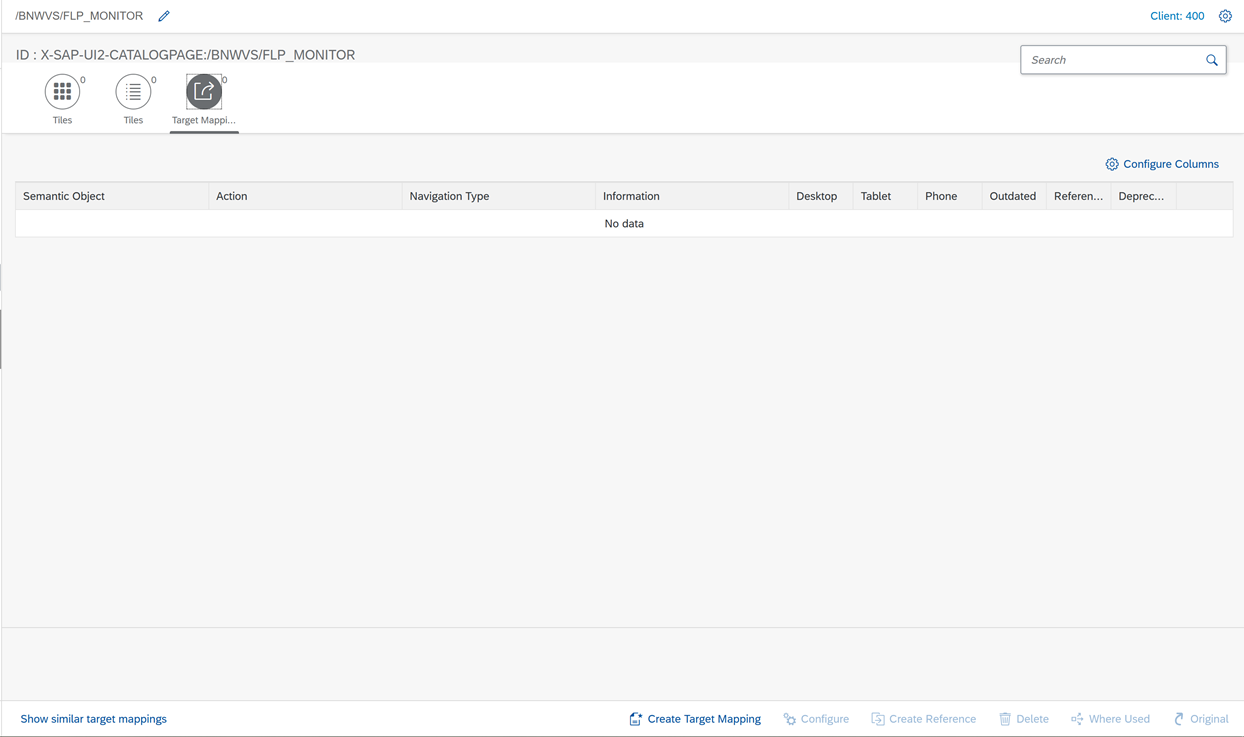Select the Target Mapping tab icon
The height and width of the screenshot is (737, 1244).
pyautogui.click(x=204, y=92)
